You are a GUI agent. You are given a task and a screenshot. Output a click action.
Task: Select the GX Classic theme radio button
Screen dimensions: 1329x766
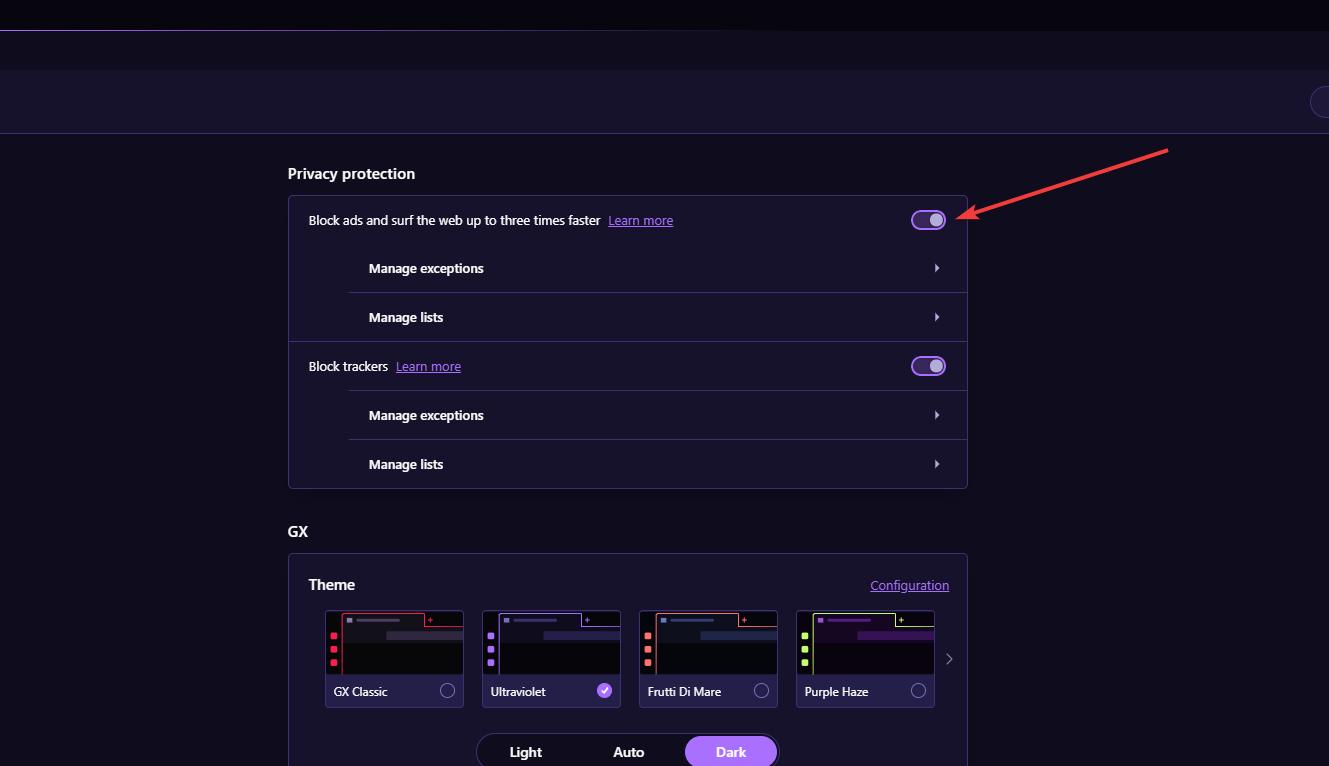click(447, 691)
